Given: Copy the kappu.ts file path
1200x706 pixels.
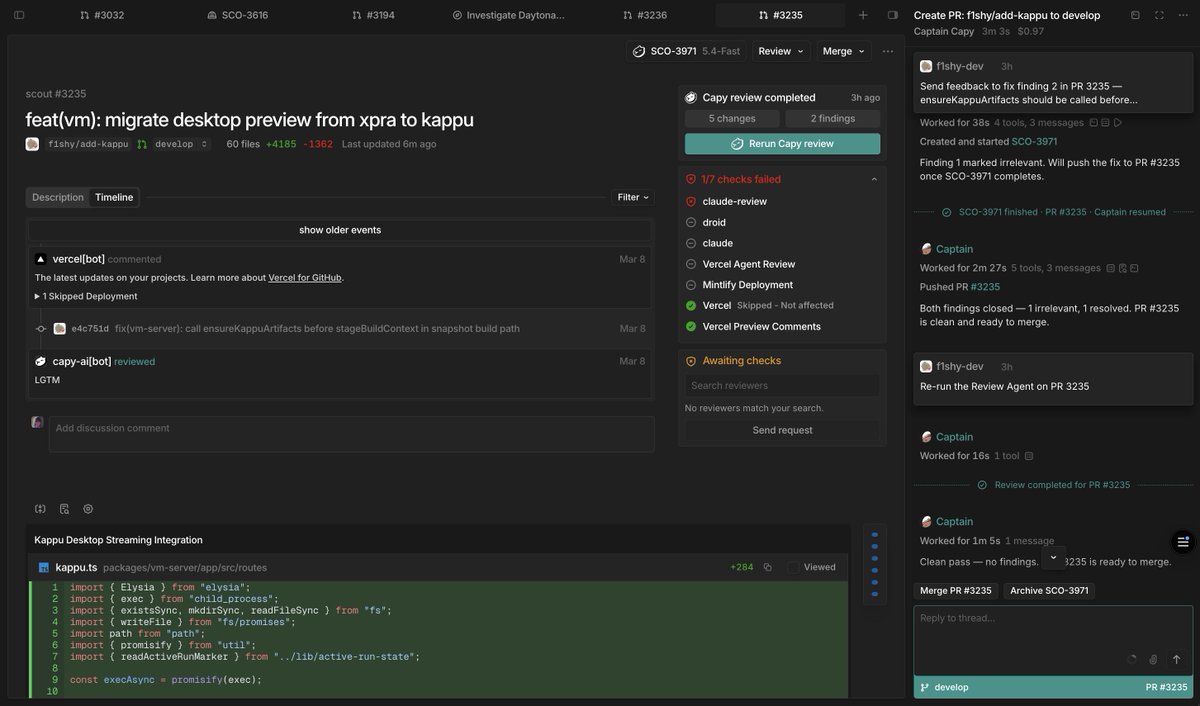Looking at the screenshot, I should (768, 567).
